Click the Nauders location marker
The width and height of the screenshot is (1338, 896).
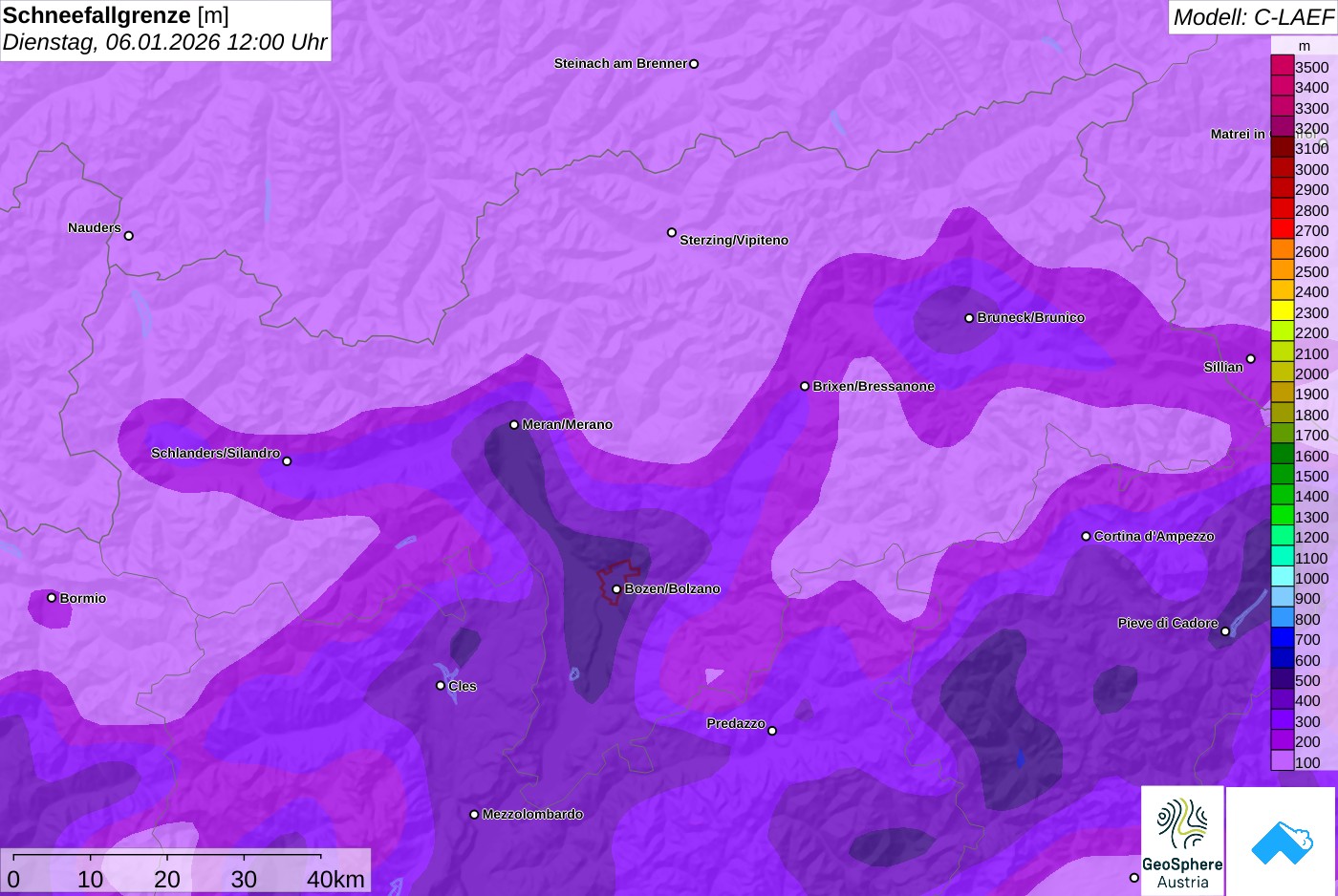click(x=129, y=236)
